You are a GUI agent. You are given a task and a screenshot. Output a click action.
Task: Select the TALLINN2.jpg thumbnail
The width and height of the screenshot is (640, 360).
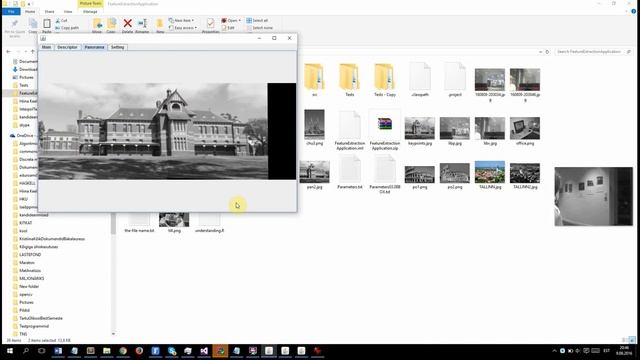(525, 173)
